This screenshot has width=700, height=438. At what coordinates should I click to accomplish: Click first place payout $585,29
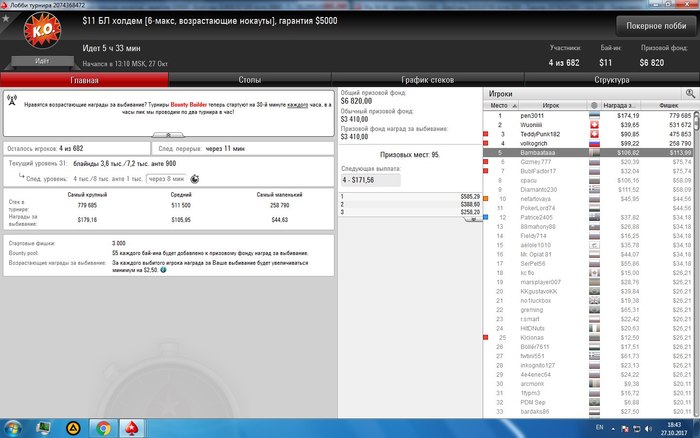pyautogui.click(x=470, y=196)
